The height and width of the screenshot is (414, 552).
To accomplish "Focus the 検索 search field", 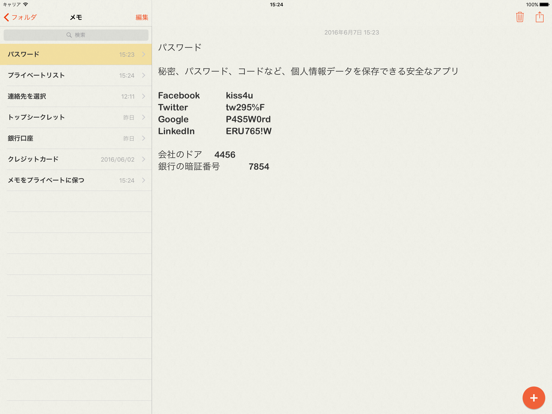I will (x=76, y=35).
